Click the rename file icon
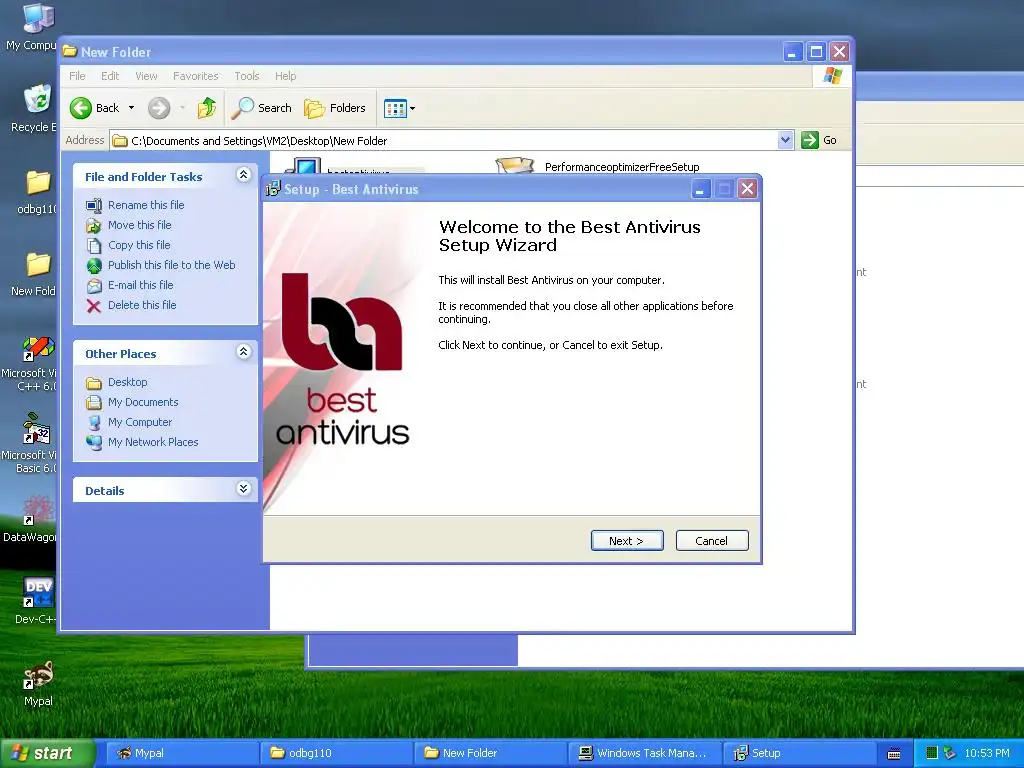Screen dimensions: 1024x768 coord(94,206)
